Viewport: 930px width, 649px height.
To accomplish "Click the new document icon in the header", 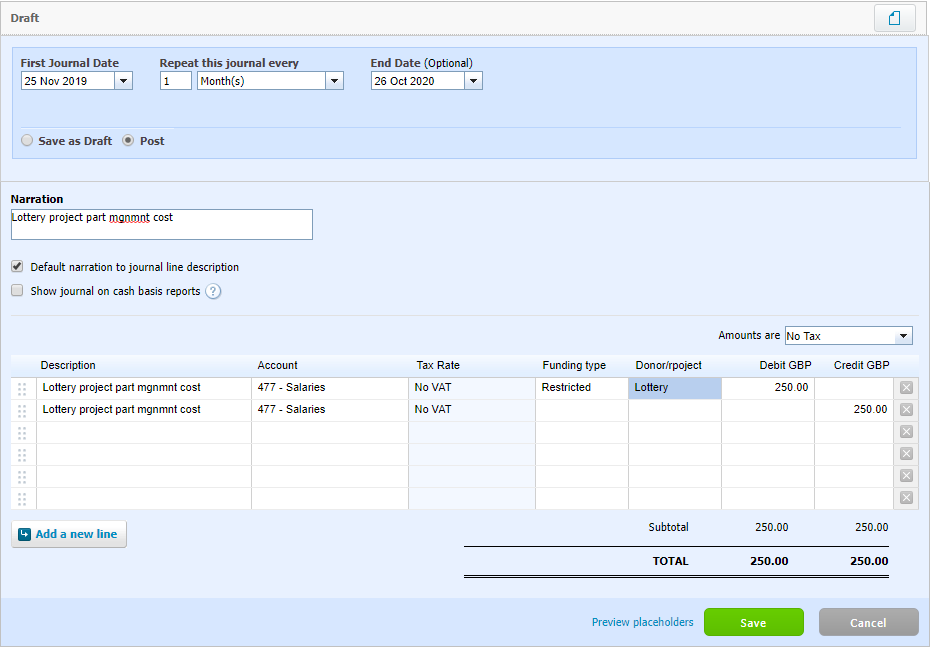I will [x=895, y=17].
